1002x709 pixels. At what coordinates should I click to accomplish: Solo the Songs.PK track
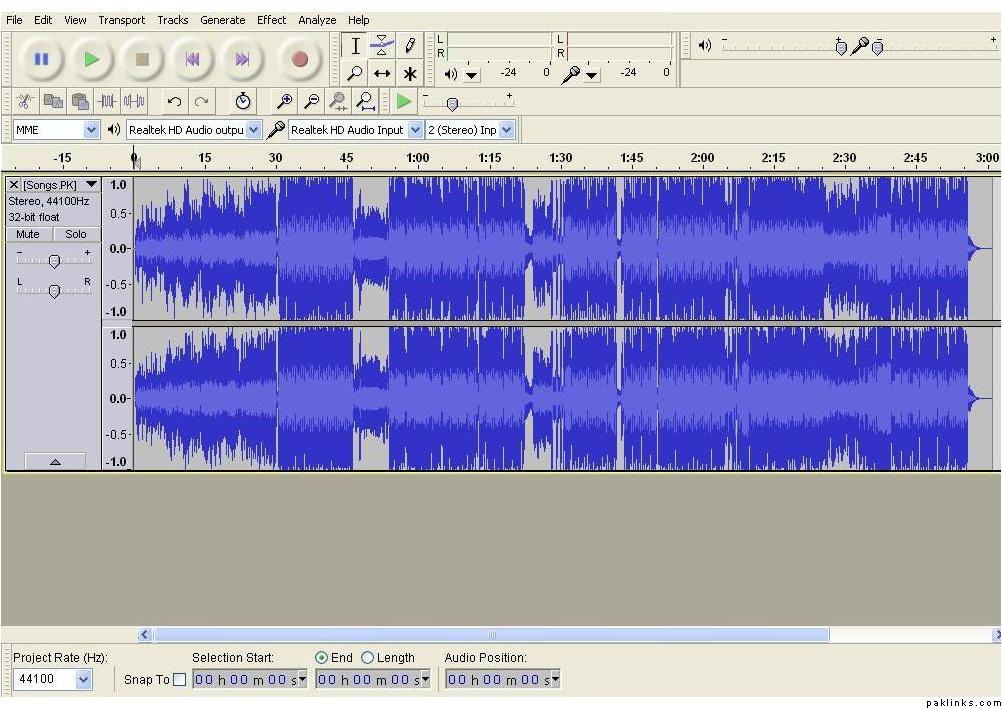(76, 234)
